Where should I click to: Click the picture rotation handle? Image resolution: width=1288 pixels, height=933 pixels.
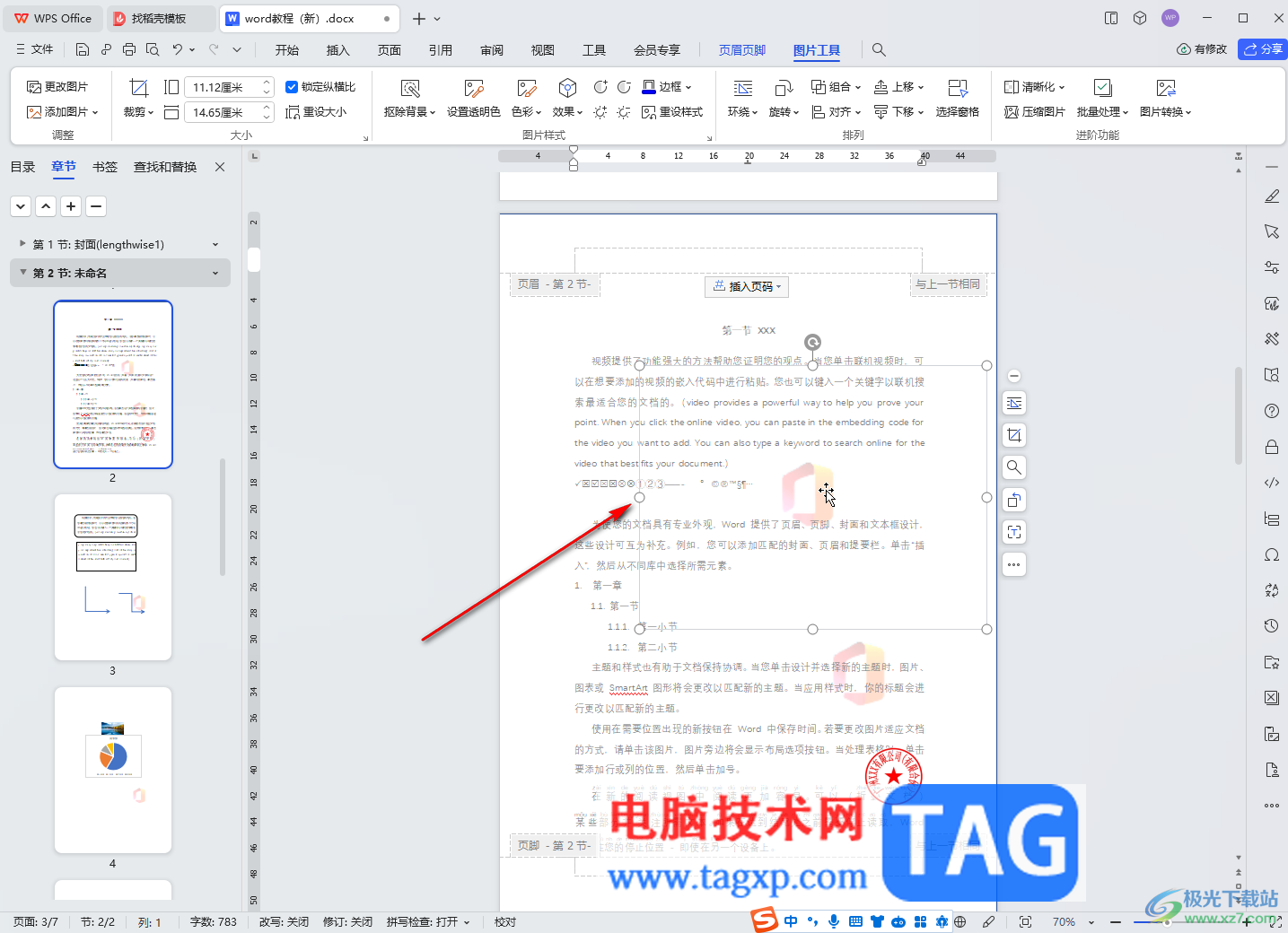(x=812, y=342)
